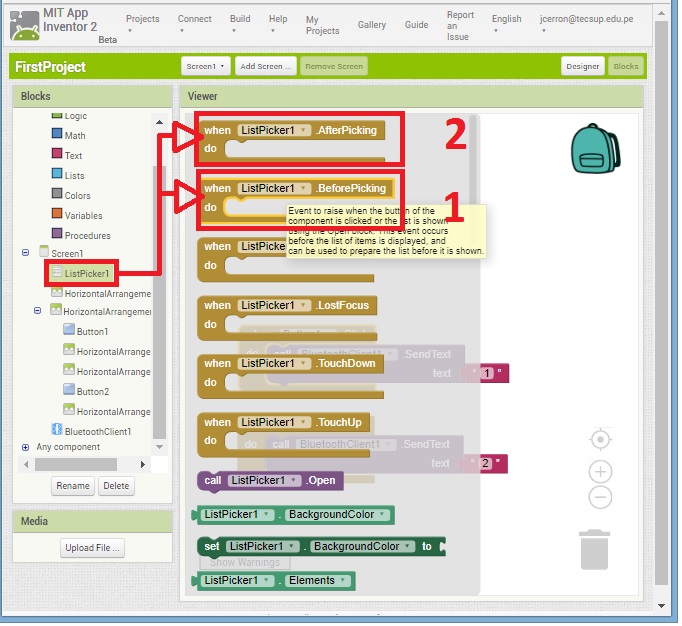Switch to Blocks view
The image size is (682, 626).
click(625, 67)
